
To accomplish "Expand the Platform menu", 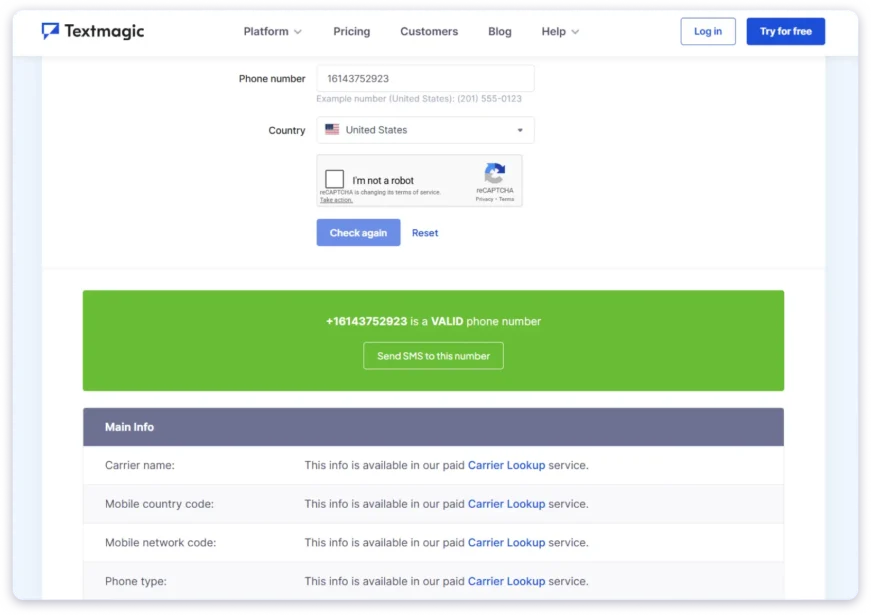I will [x=272, y=32].
